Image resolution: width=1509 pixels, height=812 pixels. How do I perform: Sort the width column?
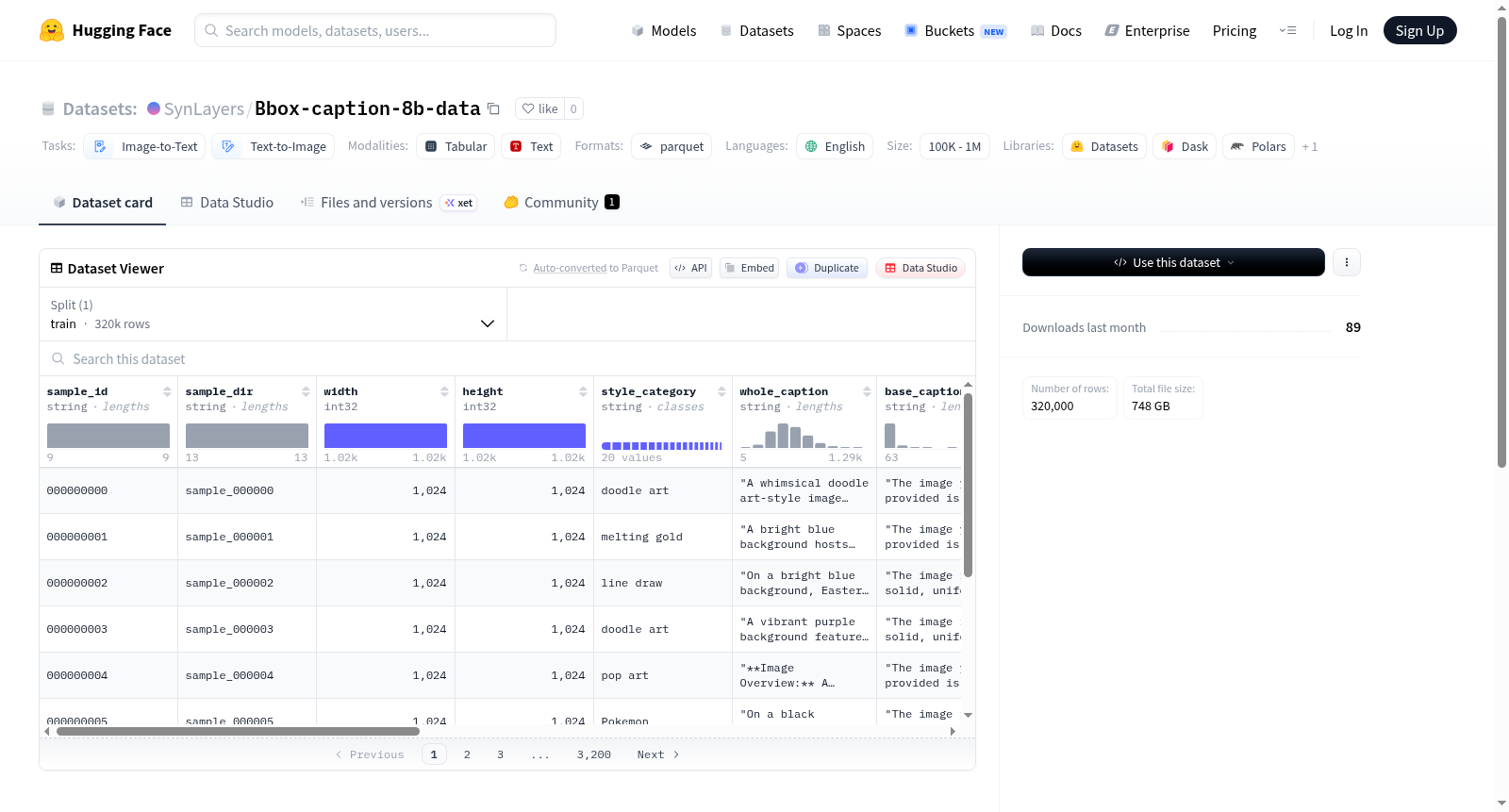click(444, 391)
